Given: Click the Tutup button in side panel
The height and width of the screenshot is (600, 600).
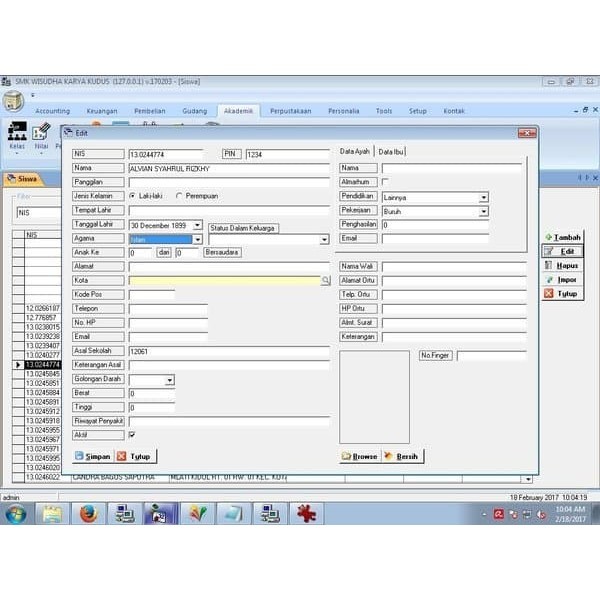Looking at the screenshot, I should click(563, 293).
